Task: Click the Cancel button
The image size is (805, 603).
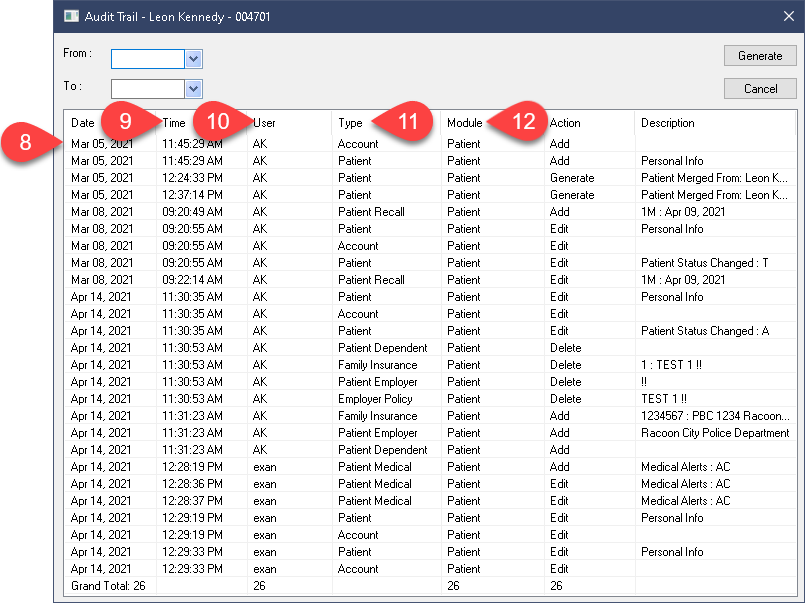Action: (760, 89)
